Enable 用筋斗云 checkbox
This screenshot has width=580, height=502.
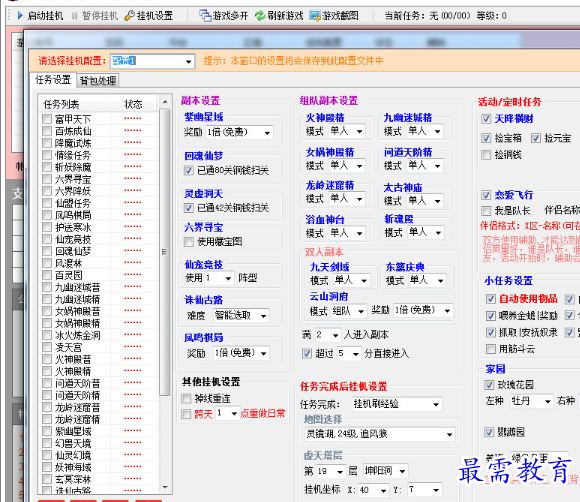point(491,349)
